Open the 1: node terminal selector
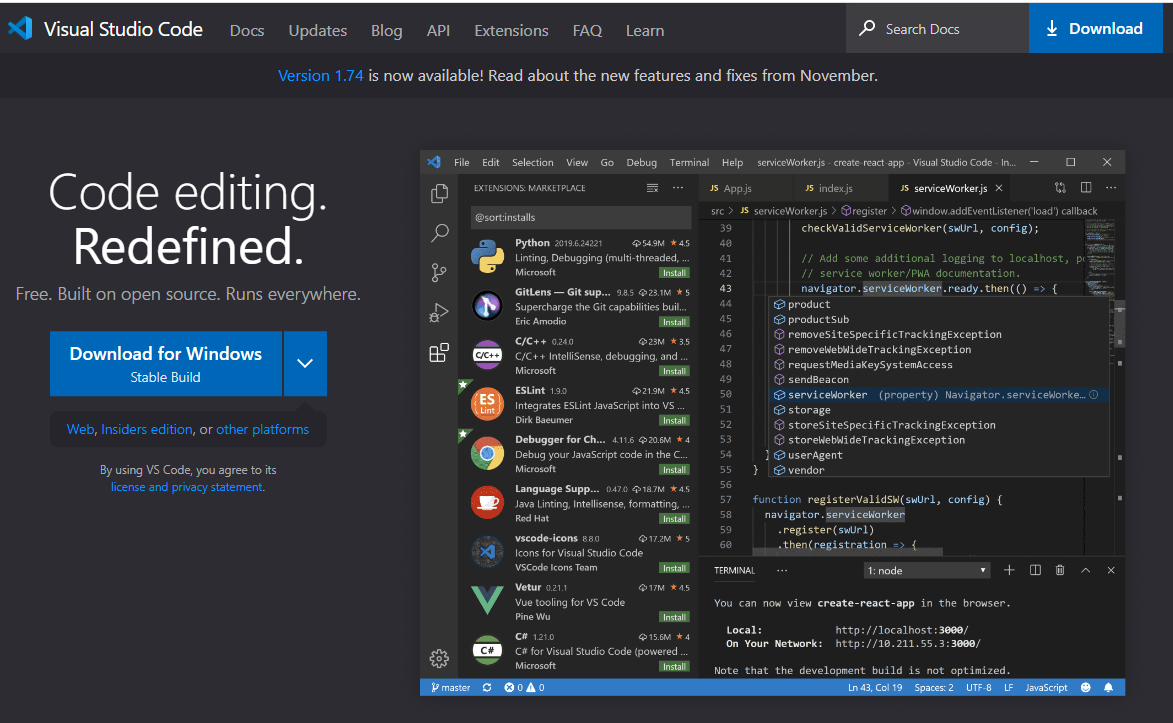 [927, 570]
